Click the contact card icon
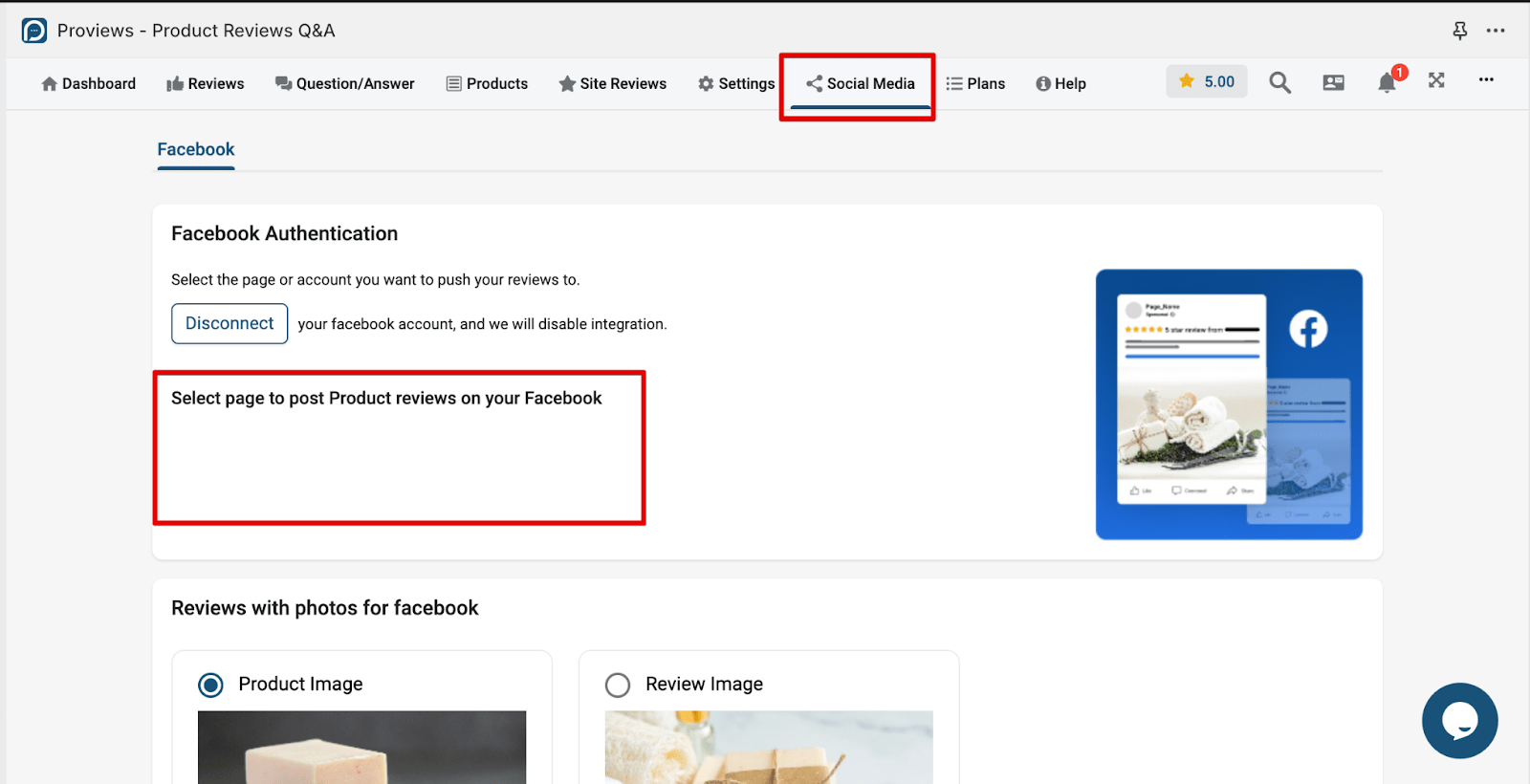 pos(1333,82)
